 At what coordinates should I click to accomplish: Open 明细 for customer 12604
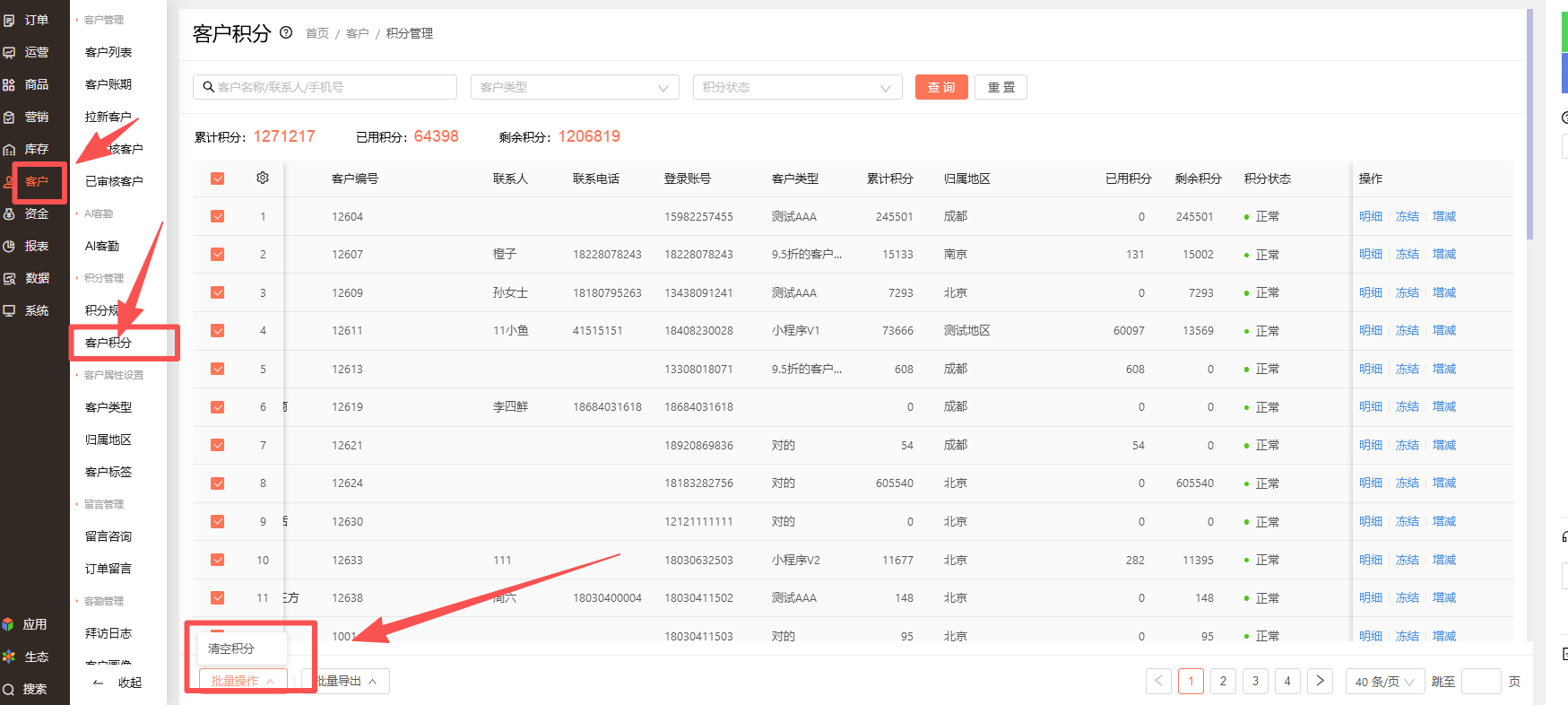1371,216
